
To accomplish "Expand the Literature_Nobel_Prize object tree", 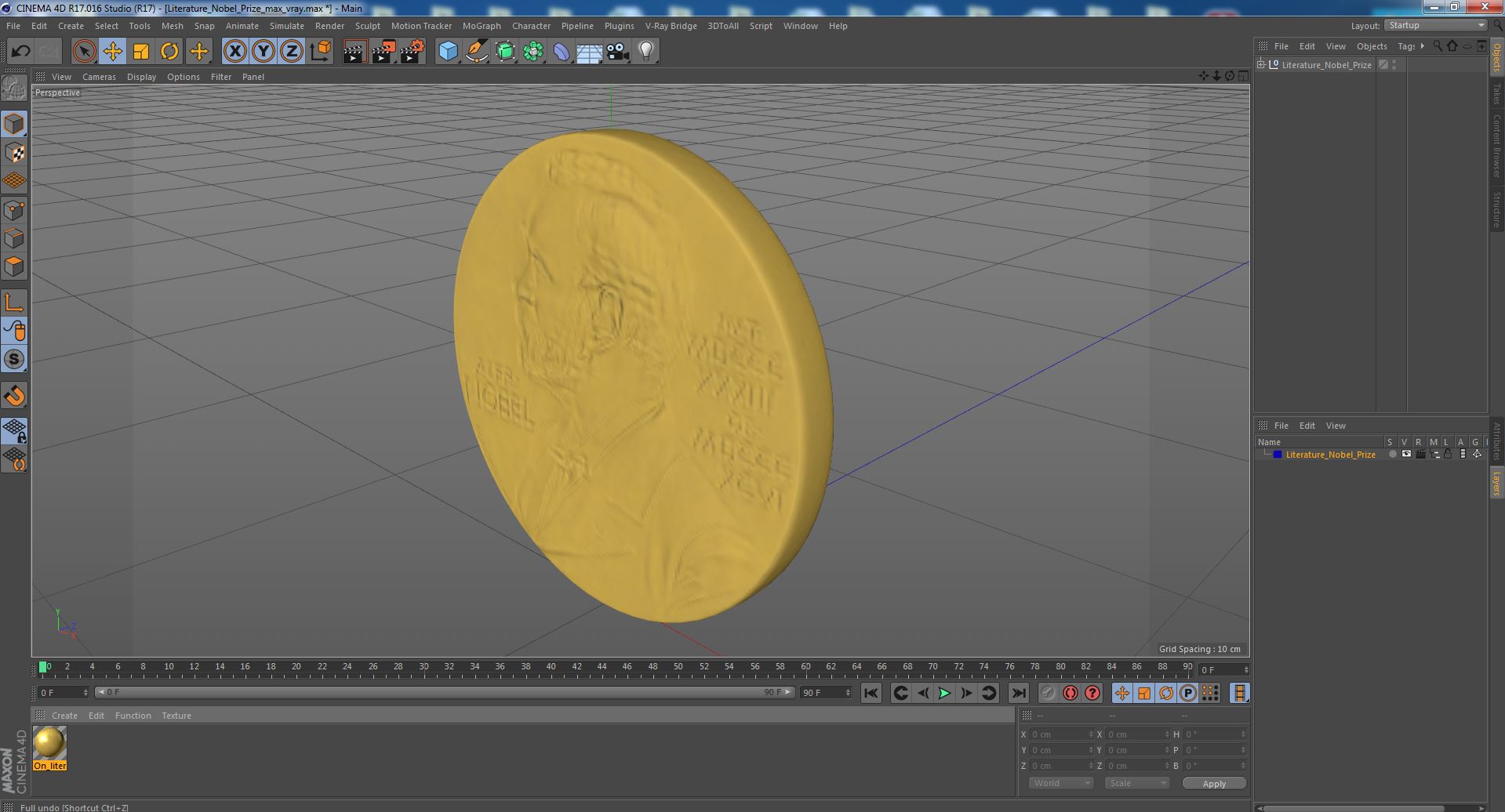I will click(x=1261, y=64).
